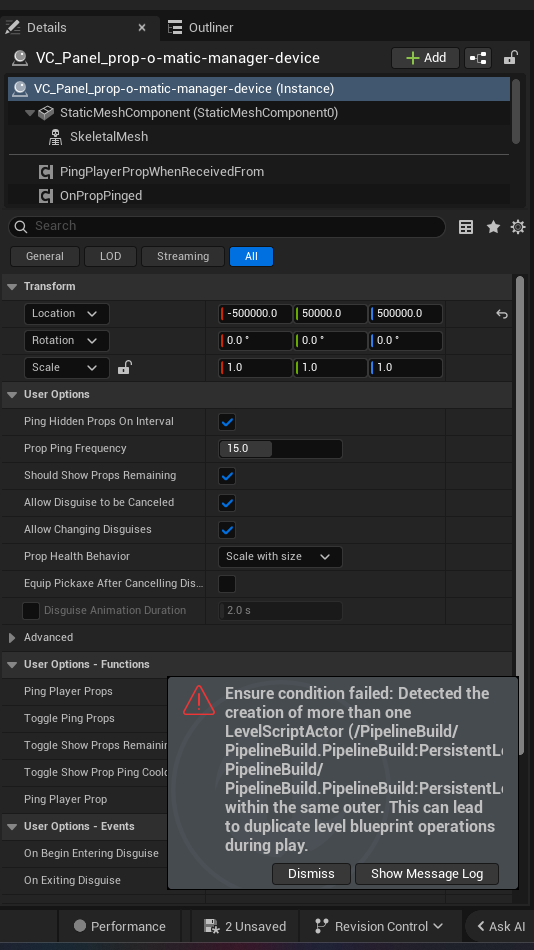Click Location X value field

(x=255, y=314)
